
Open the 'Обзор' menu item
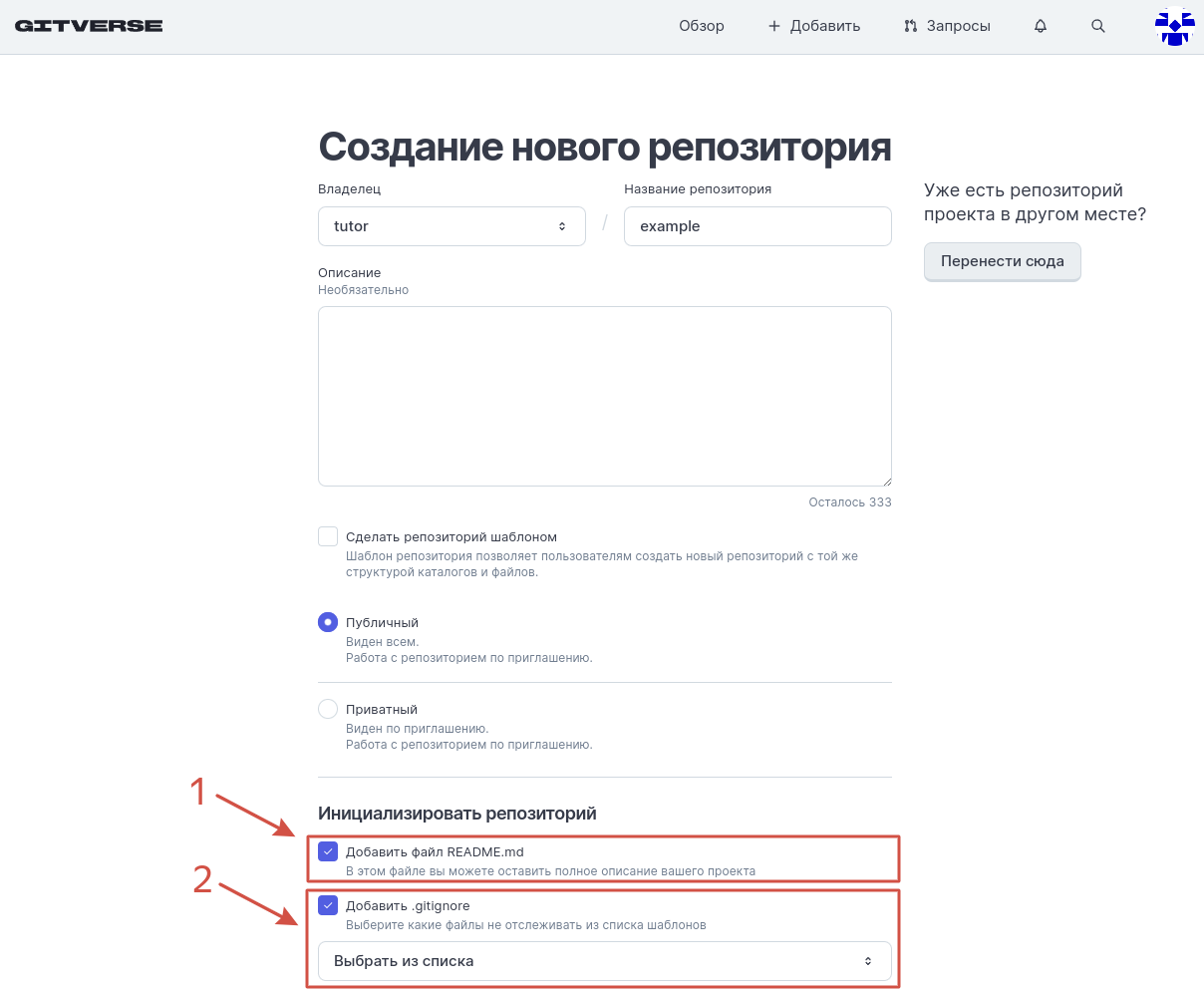702,26
